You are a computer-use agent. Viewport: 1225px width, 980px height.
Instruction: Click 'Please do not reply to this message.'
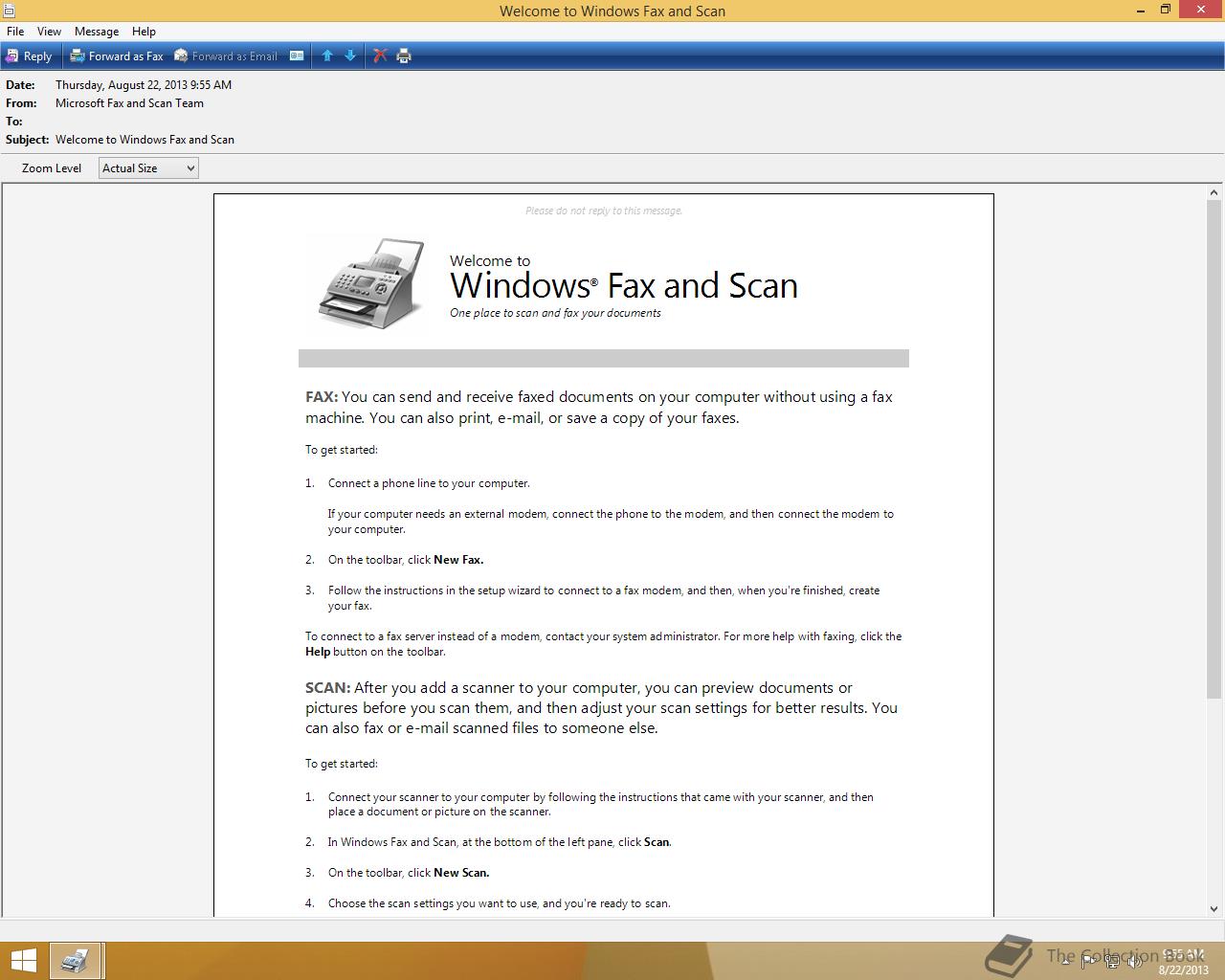coord(604,211)
